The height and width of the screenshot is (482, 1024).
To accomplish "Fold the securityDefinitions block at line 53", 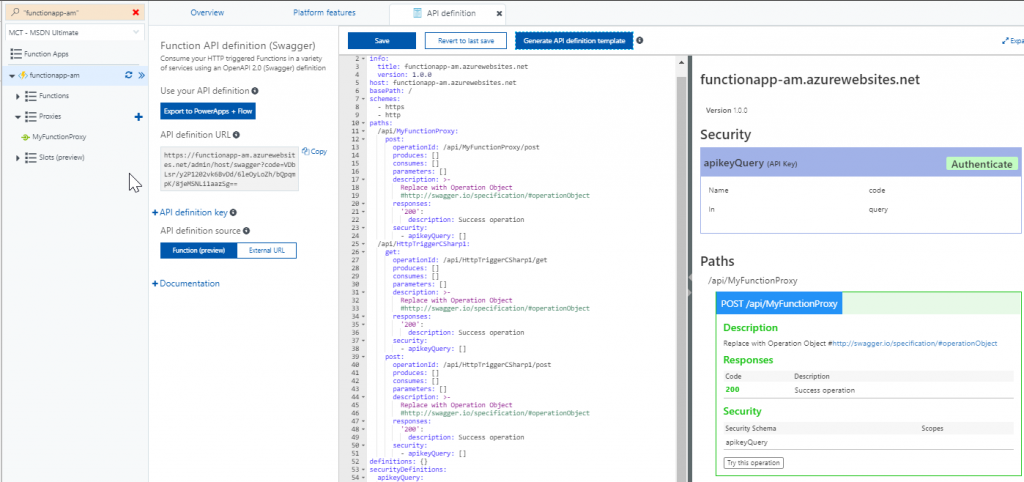I will point(364,469).
